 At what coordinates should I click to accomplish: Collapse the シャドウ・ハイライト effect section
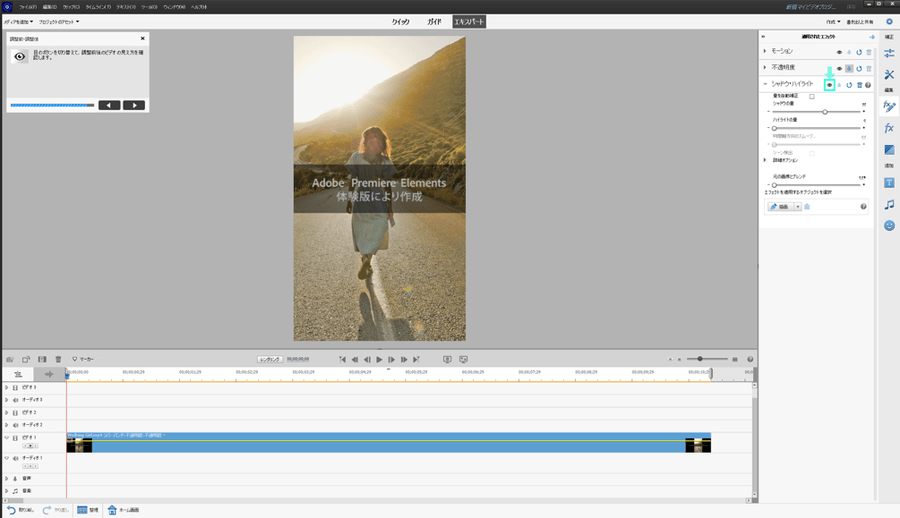point(765,84)
